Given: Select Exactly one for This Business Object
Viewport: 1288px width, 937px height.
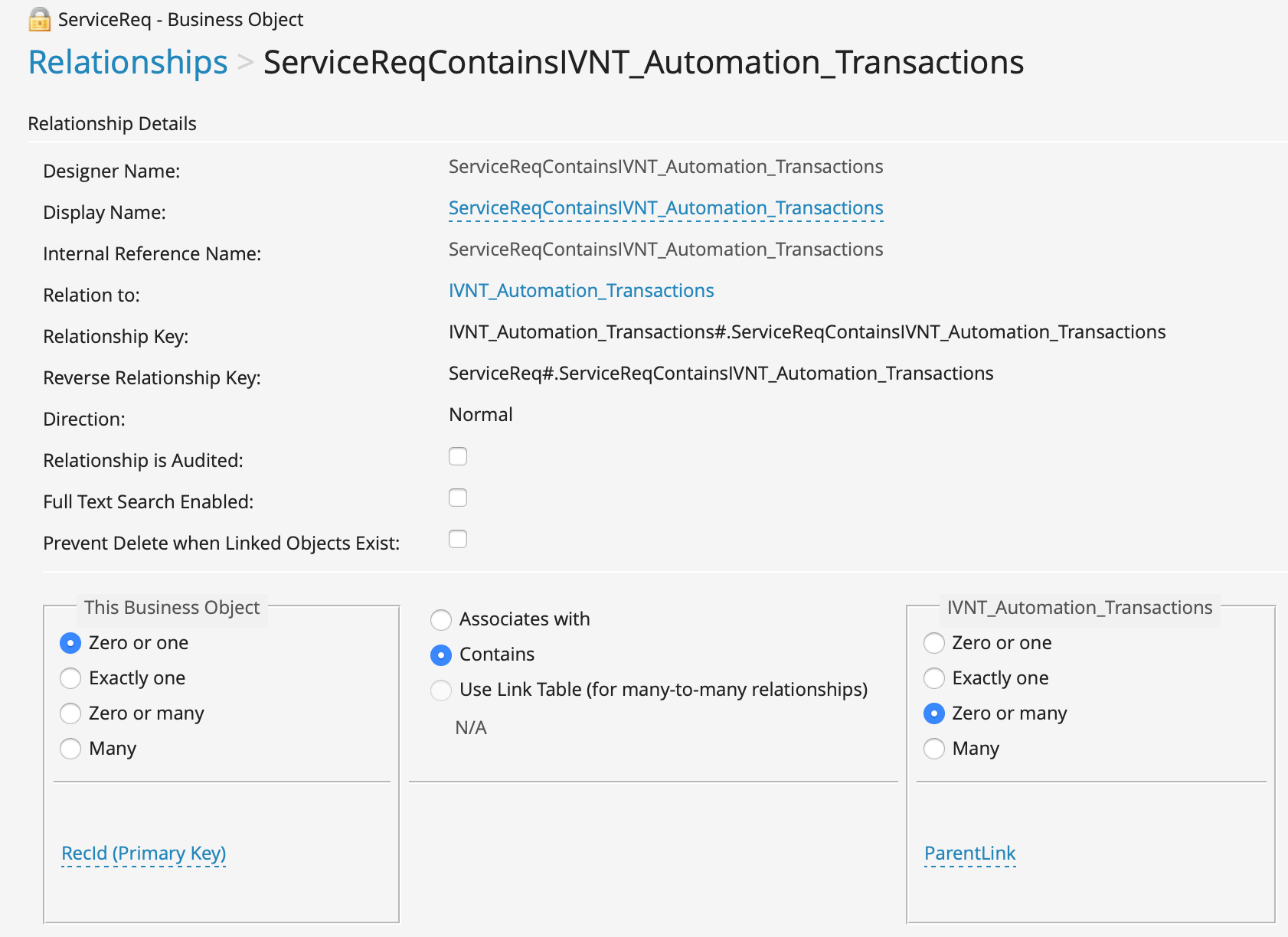Looking at the screenshot, I should coord(70,678).
